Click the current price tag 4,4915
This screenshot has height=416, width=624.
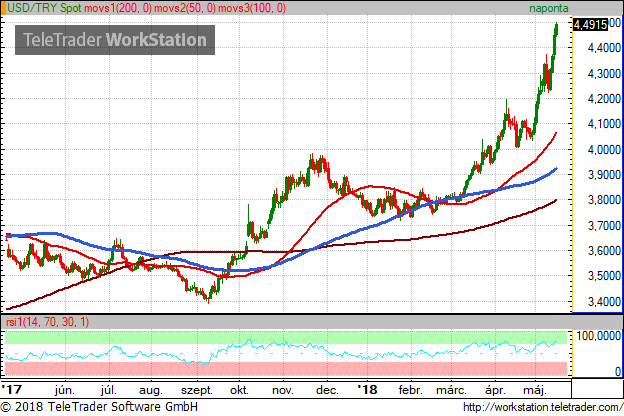pos(591,25)
